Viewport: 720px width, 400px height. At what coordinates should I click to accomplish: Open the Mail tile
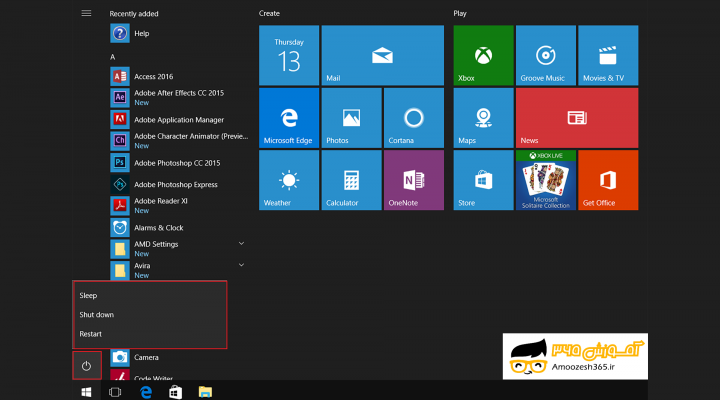[382, 55]
